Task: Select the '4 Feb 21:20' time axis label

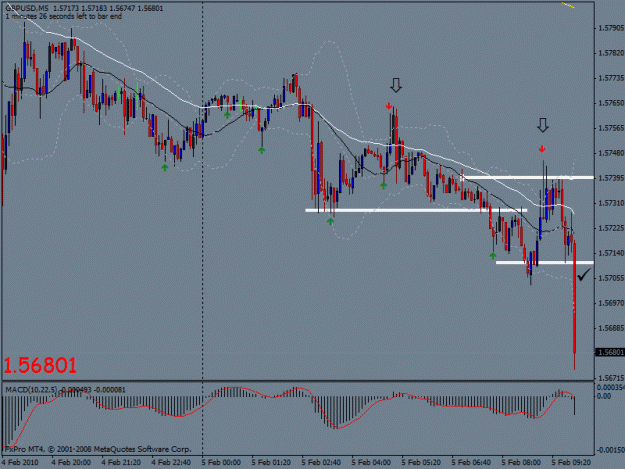Action: point(121,463)
